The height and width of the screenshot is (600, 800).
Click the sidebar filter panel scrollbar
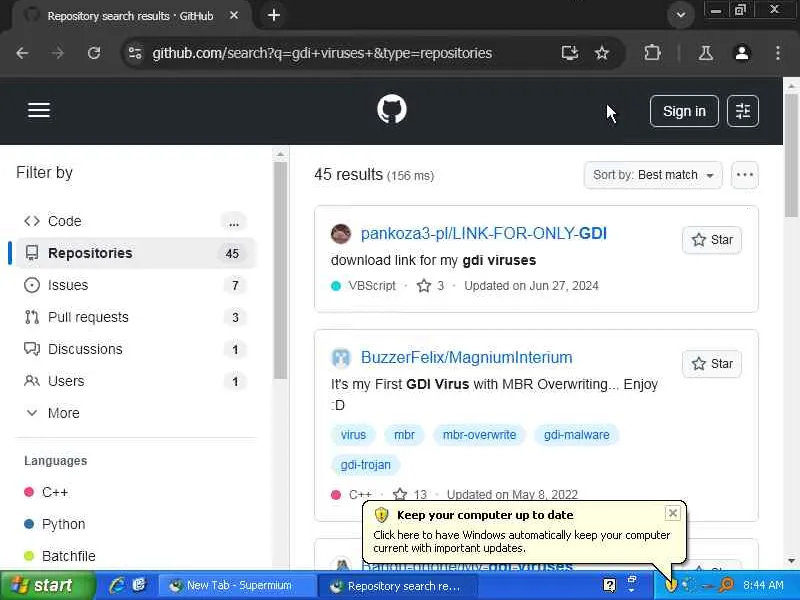[x=280, y=270]
